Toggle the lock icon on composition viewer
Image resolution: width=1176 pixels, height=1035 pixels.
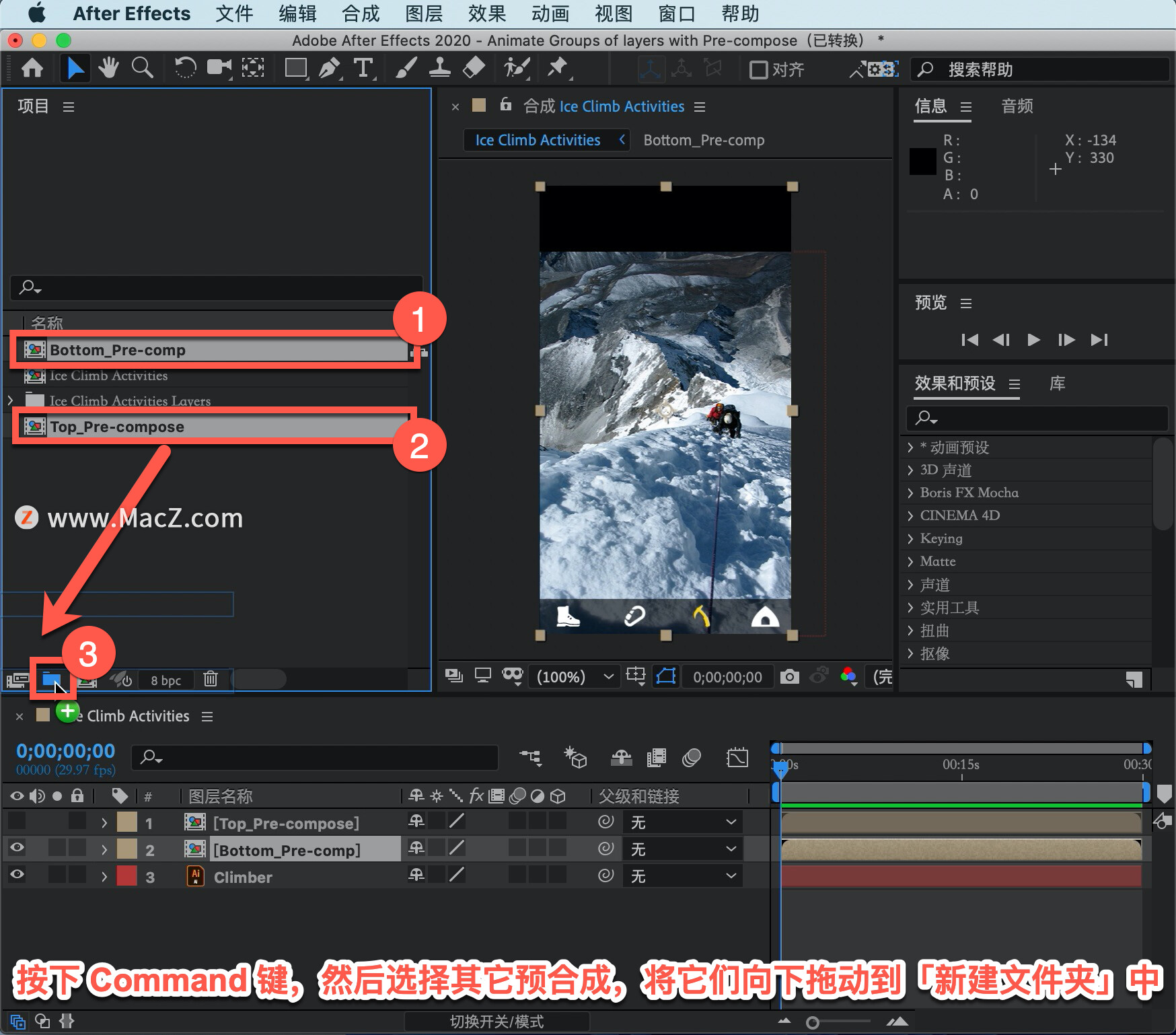tap(506, 104)
